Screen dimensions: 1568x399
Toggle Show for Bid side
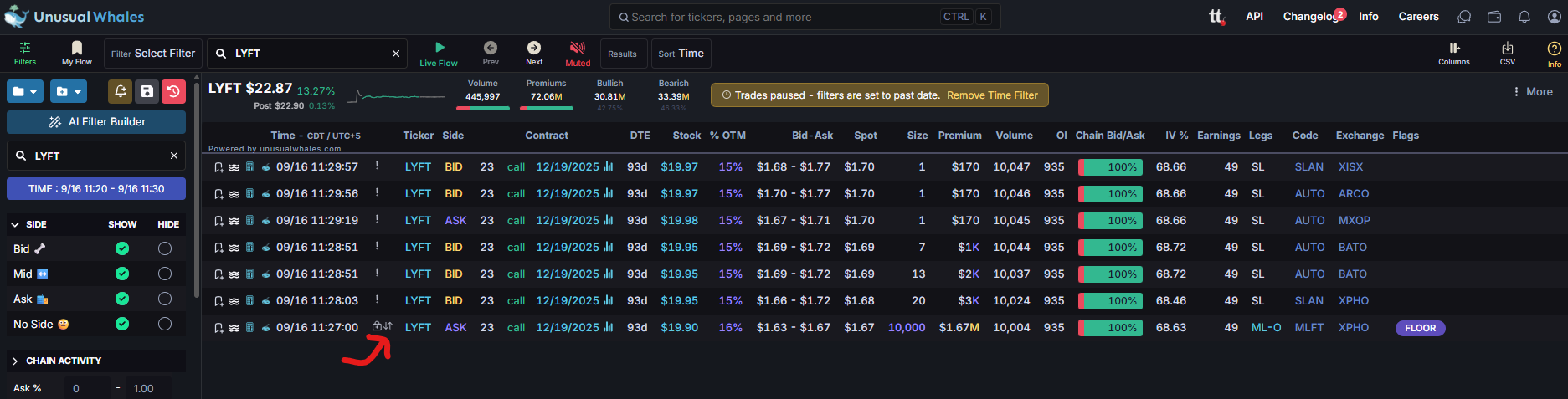(122, 248)
